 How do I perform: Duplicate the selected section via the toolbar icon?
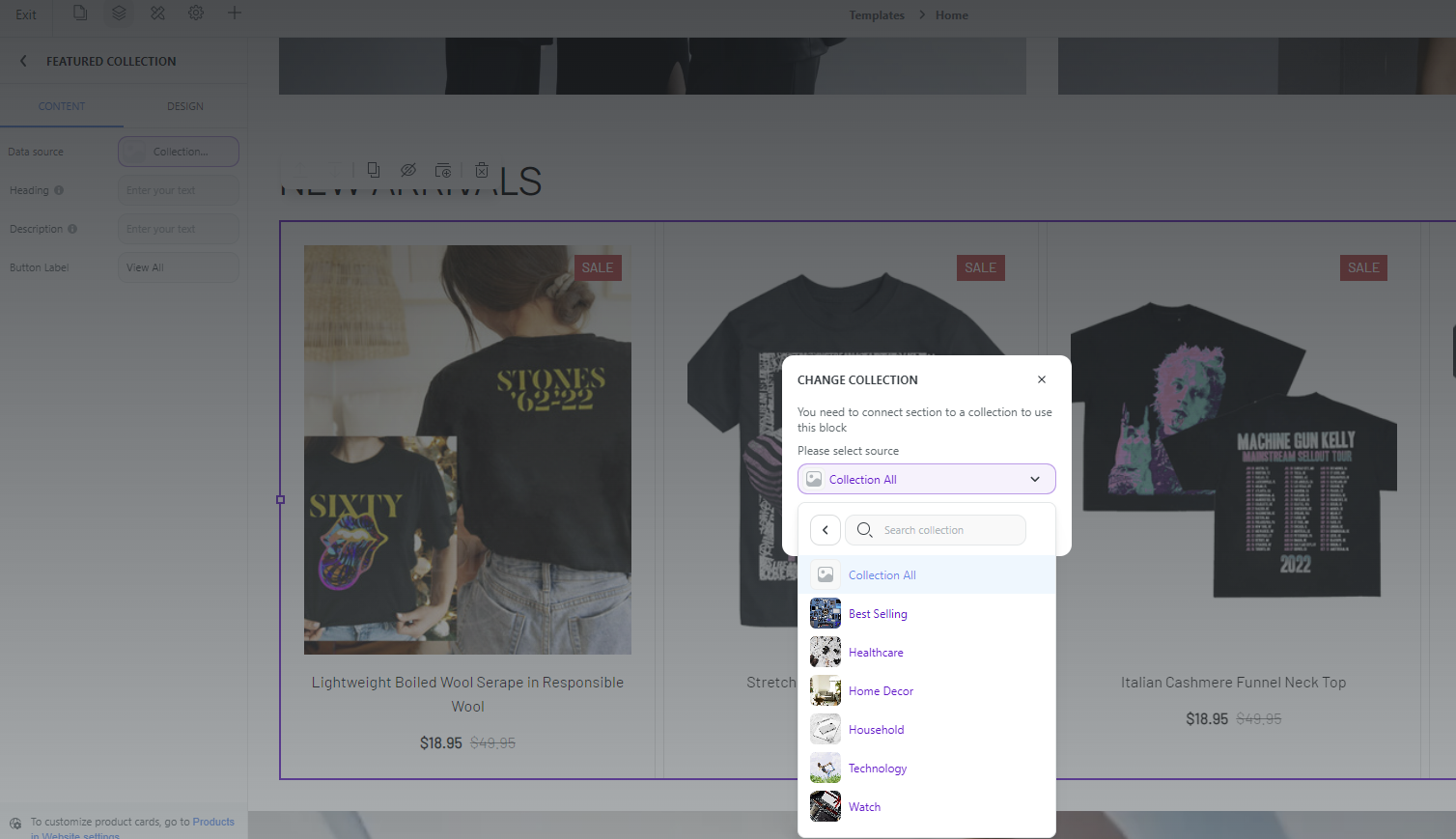tap(374, 170)
